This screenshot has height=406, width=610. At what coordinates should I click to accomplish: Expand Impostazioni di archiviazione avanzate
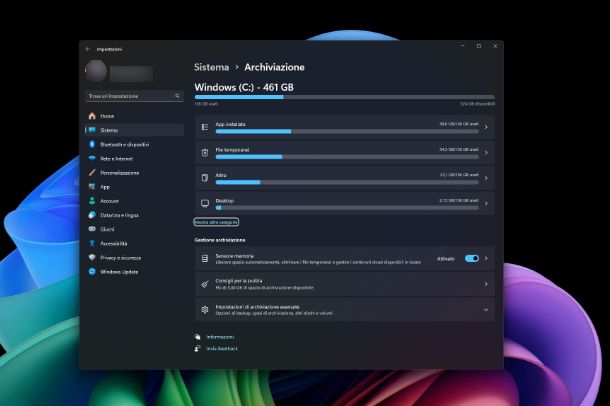tap(486, 310)
